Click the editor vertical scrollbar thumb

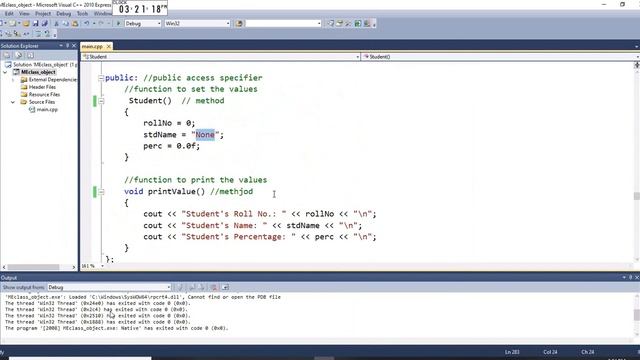pyautogui.click(x=636, y=196)
